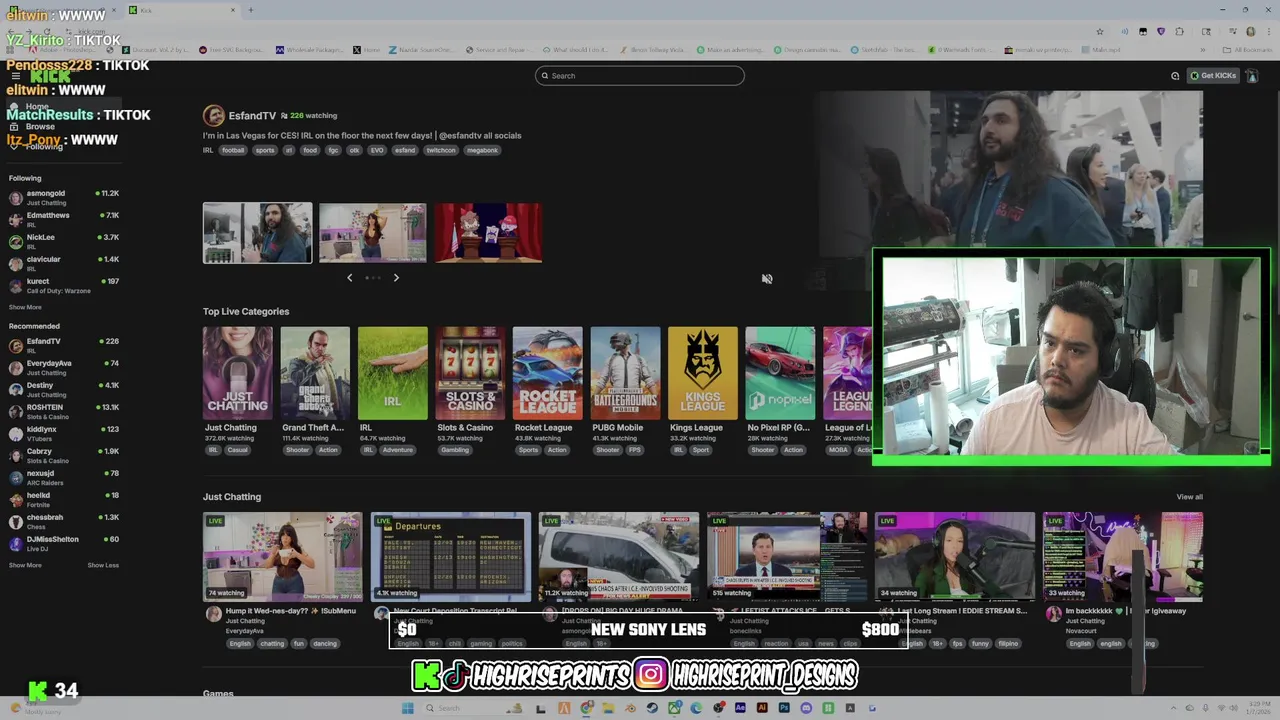Open the Just Chatting category card
This screenshot has width=1280, height=720.
(x=238, y=373)
